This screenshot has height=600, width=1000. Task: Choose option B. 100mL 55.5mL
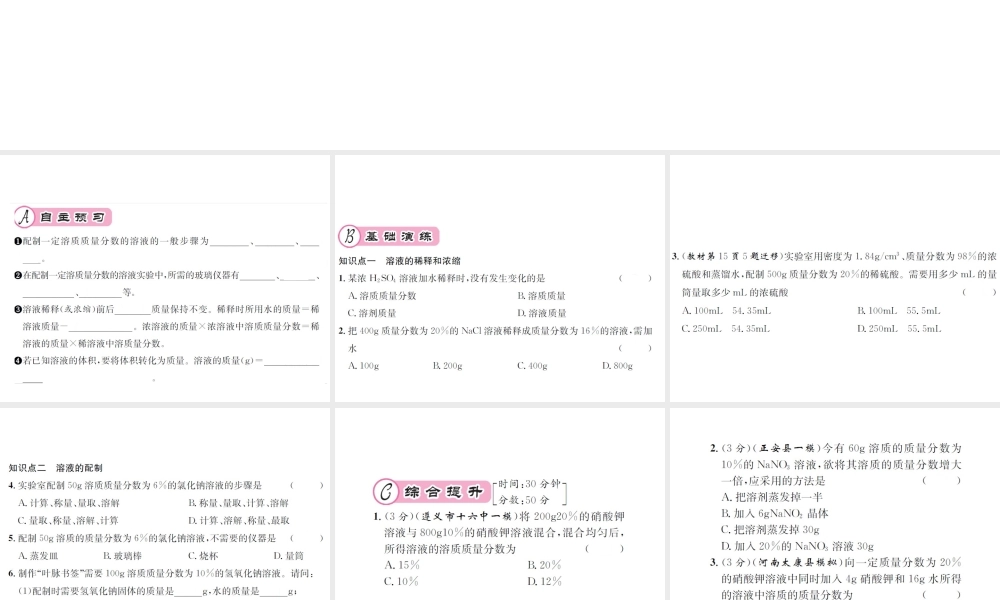click(899, 311)
